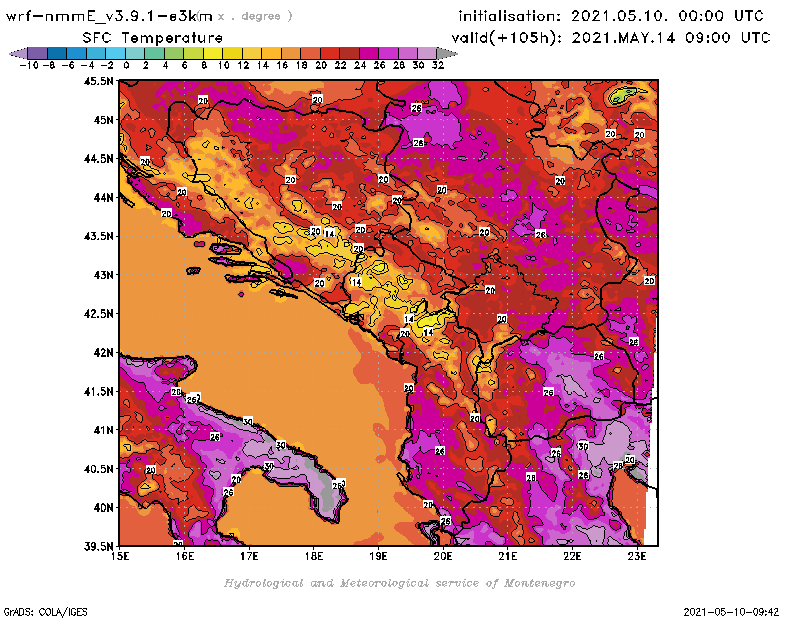
Task: Click the 42.5N latitude axis label
Action: (99, 314)
